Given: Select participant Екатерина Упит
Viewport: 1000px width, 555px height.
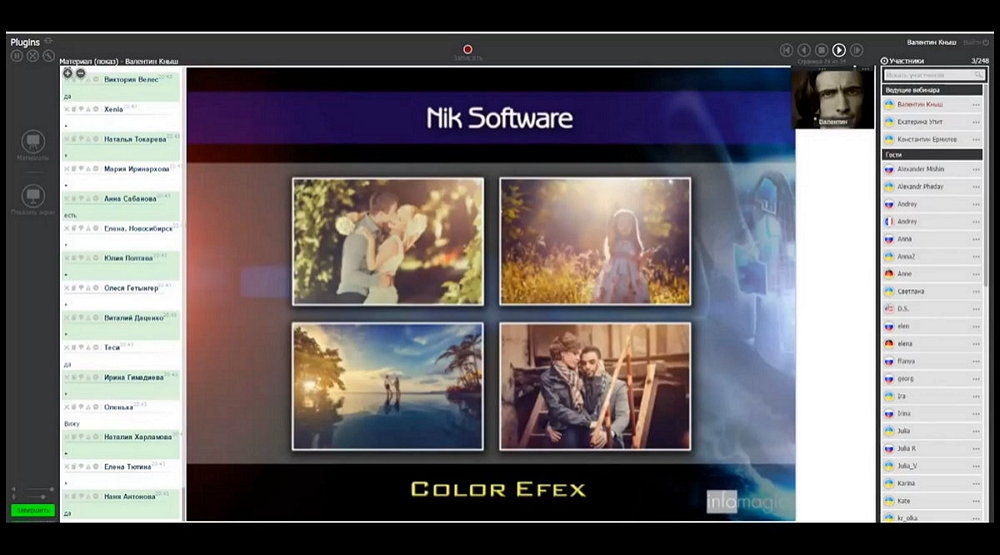Looking at the screenshot, I should point(932,122).
